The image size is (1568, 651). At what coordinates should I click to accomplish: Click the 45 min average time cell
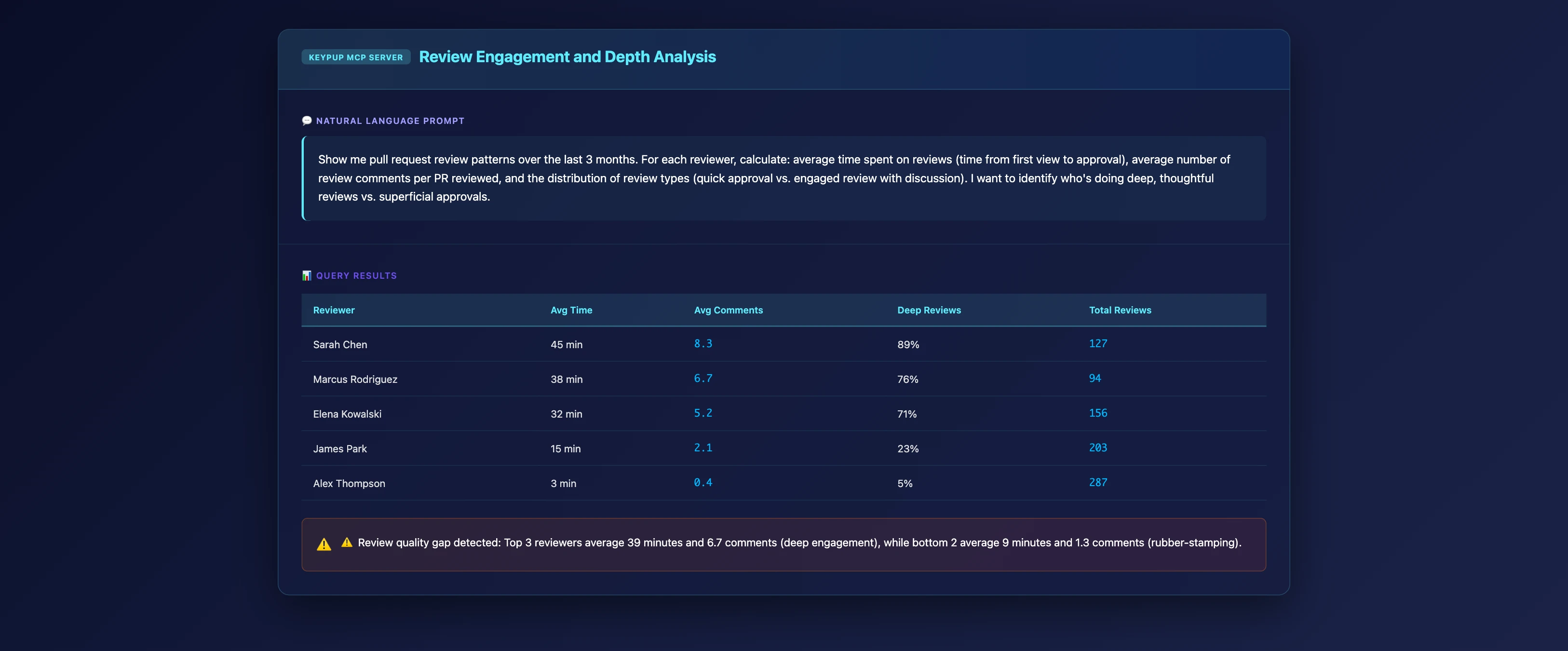coord(567,345)
